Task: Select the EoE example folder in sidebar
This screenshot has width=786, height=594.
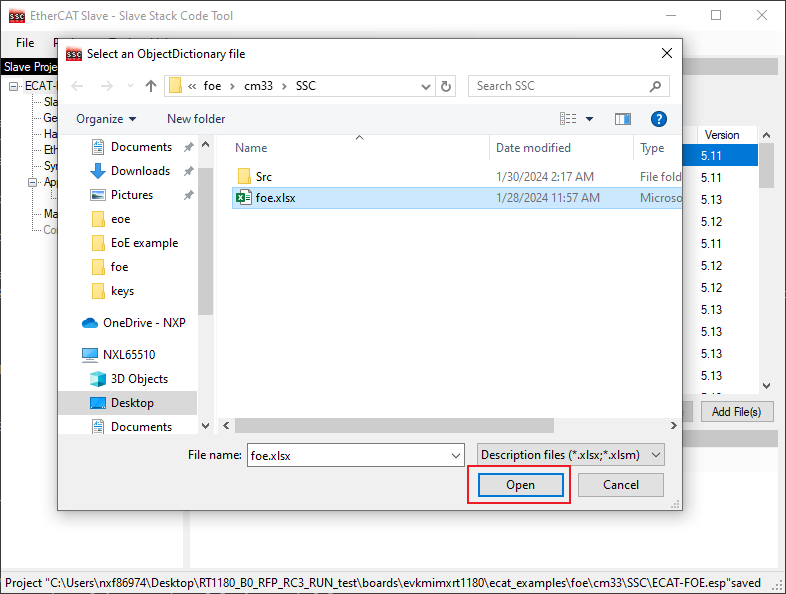Action: click(x=144, y=243)
